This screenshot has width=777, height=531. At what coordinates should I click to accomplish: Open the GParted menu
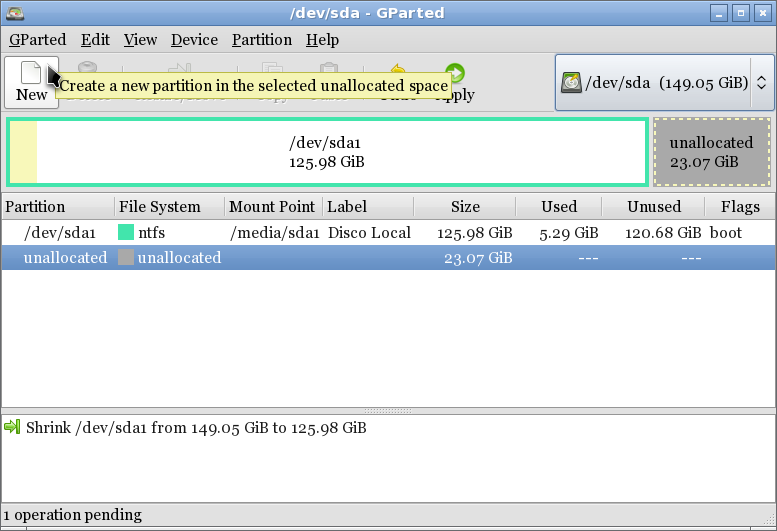pyautogui.click(x=37, y=40)
